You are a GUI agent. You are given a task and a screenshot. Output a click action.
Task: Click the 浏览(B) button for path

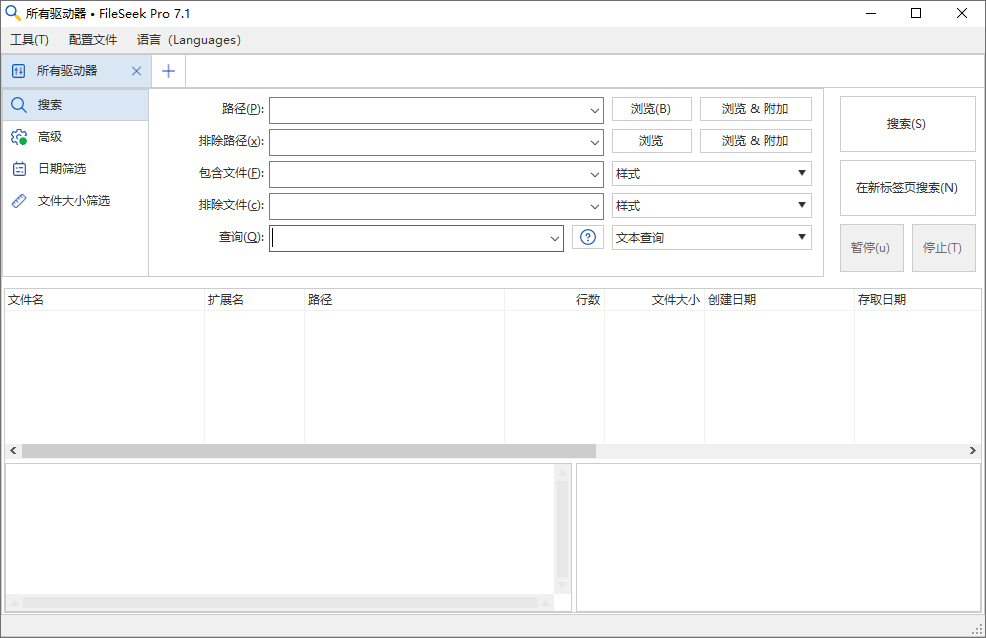651,109
